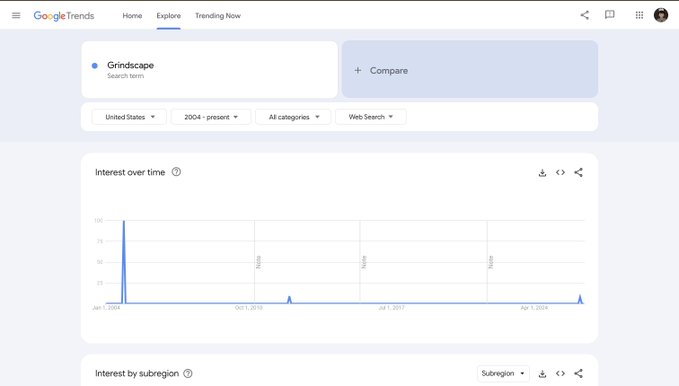The width and height of the screenshot is (679, 386).
Task: Click the Note marker near Oct 2010
Action: pyautogui.click(x=259, y=262)
